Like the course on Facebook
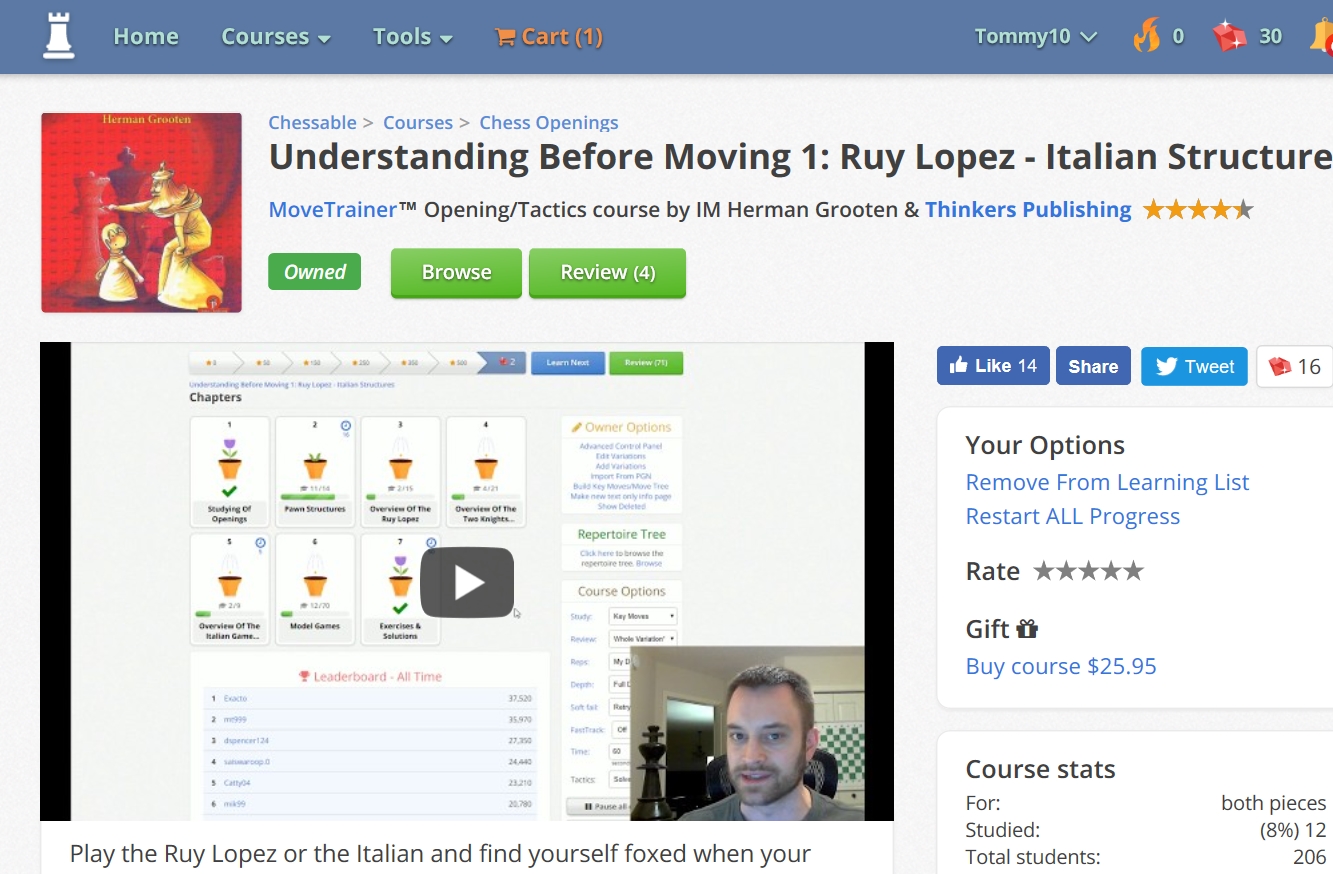 point(993,366)
